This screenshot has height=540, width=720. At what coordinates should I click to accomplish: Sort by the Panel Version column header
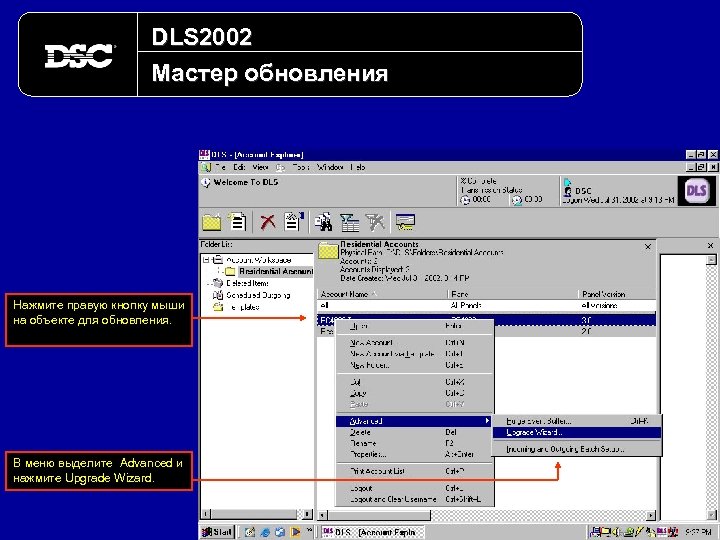click(616, 294)
